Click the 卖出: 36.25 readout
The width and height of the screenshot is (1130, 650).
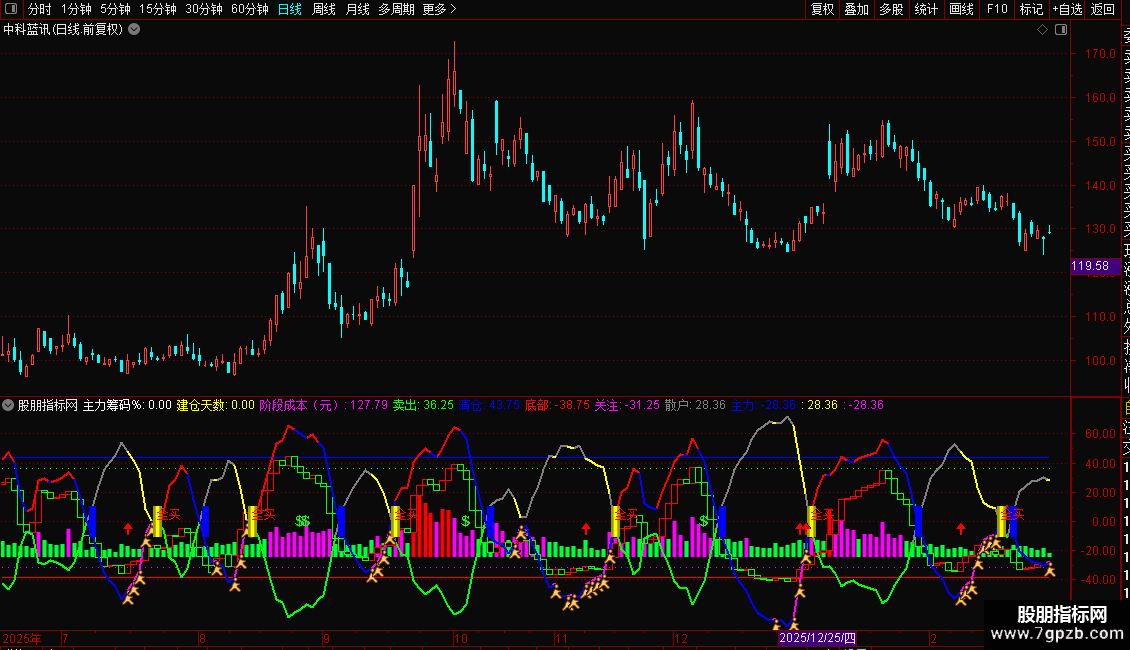(423, 405)
